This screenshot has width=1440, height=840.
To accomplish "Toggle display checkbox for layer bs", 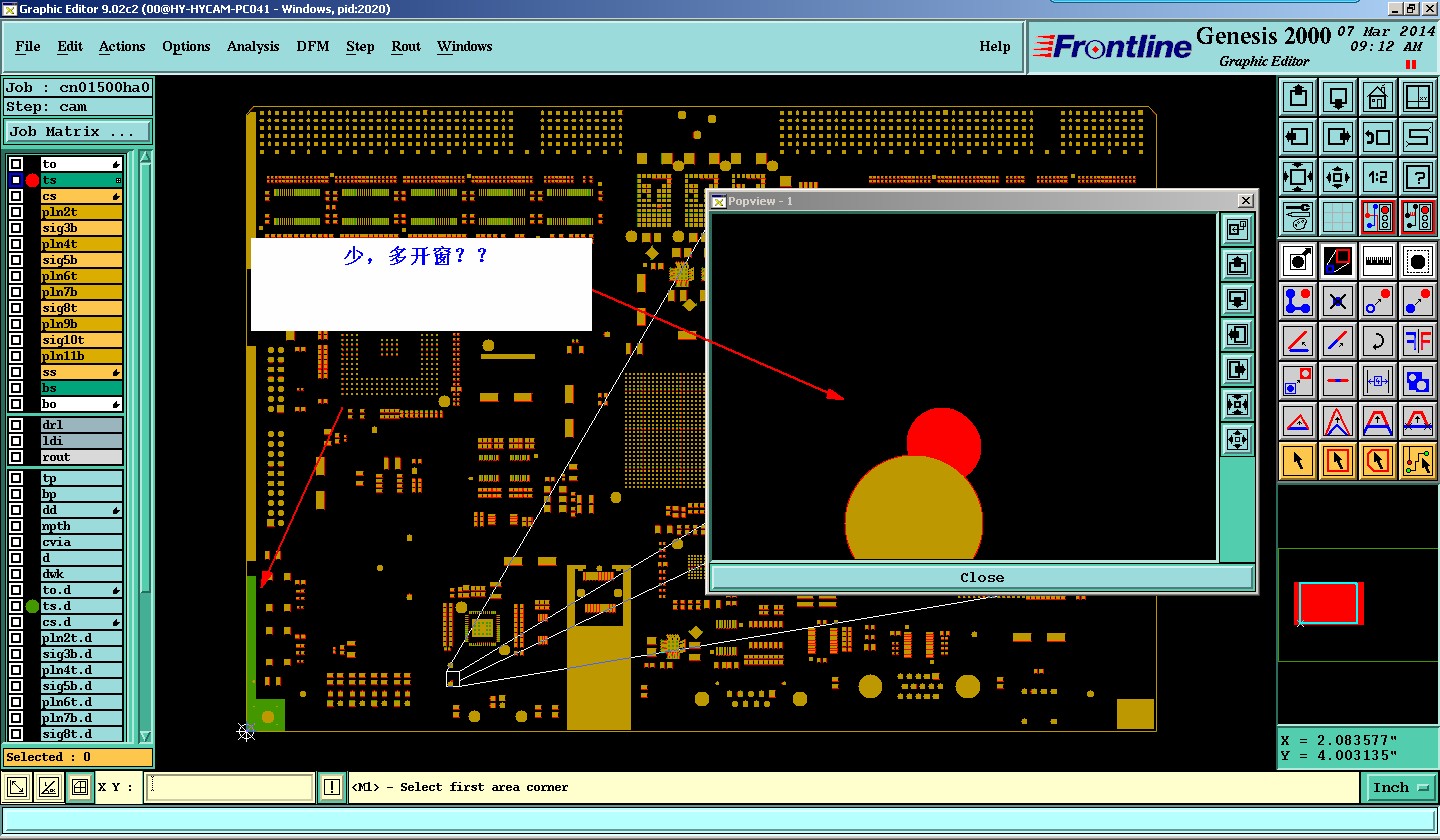I will click(x=16, y=388).
